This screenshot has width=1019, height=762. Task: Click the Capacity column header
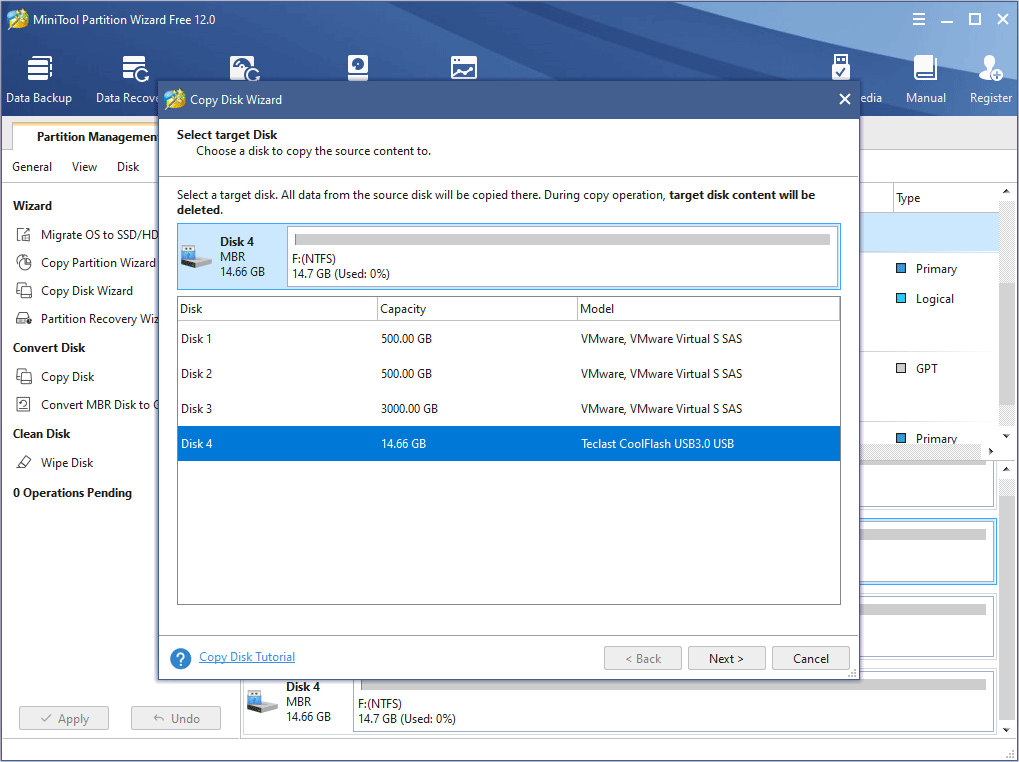pyautogui.click(x=477, y=309)
